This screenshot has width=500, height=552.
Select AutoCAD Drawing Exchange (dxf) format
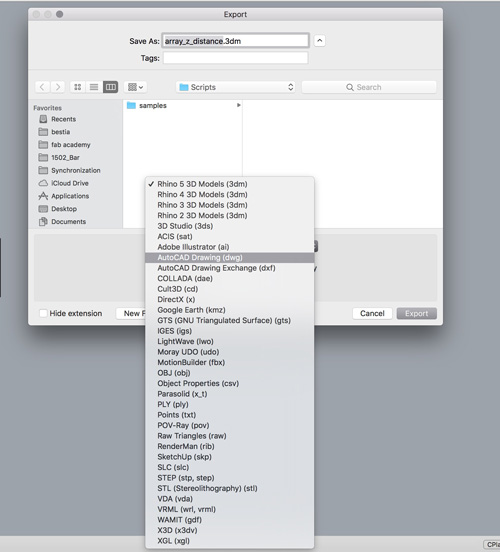pyautogui.click(x=230, y=268)
